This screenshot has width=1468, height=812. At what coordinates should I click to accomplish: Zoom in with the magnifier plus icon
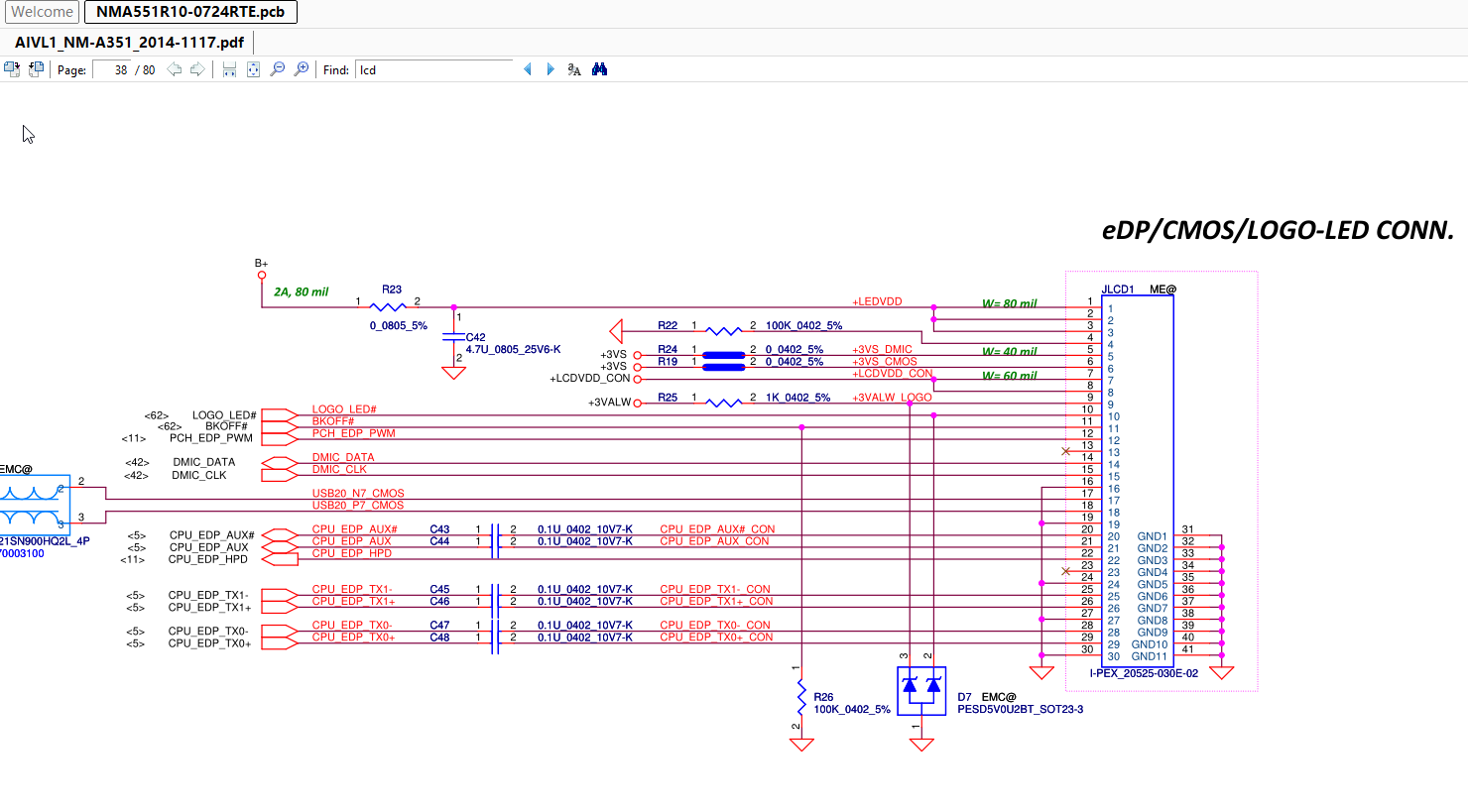tap(302, 69)
